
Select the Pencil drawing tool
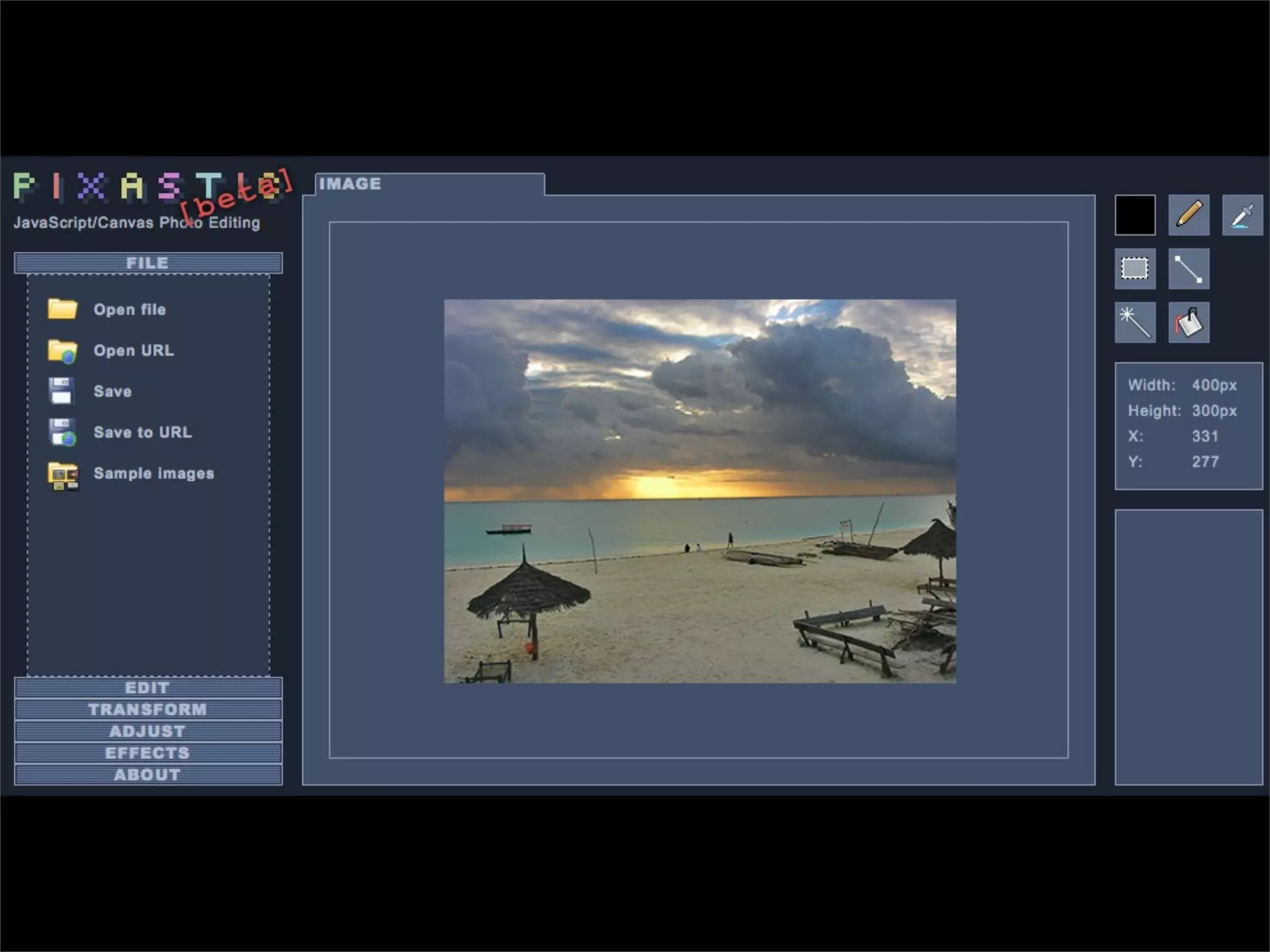tap(1188, 215)
